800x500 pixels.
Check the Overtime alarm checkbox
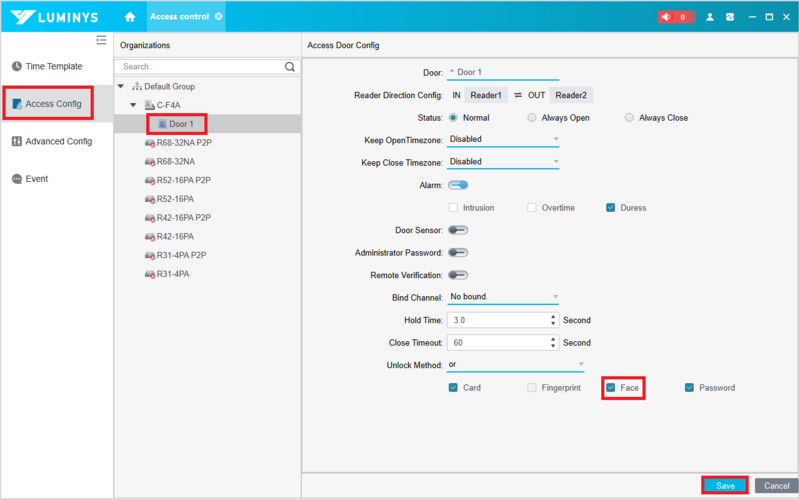pos(532,208)
